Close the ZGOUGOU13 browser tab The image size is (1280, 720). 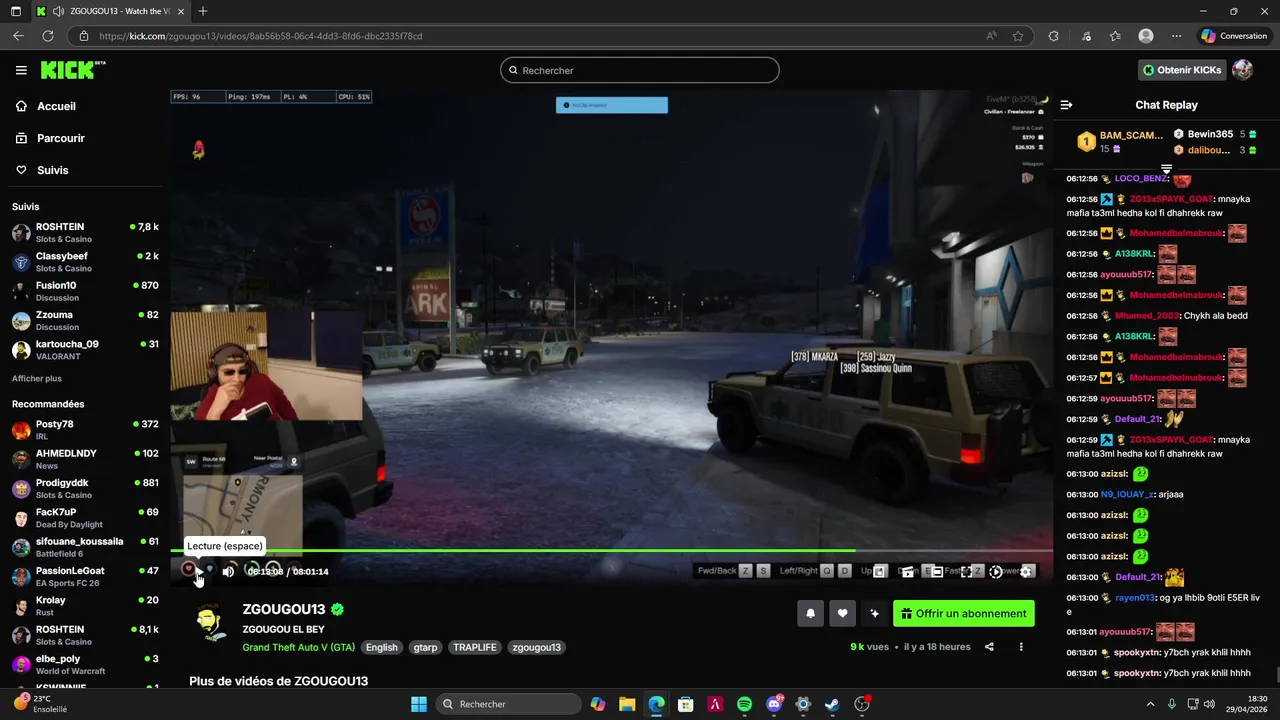181,11
